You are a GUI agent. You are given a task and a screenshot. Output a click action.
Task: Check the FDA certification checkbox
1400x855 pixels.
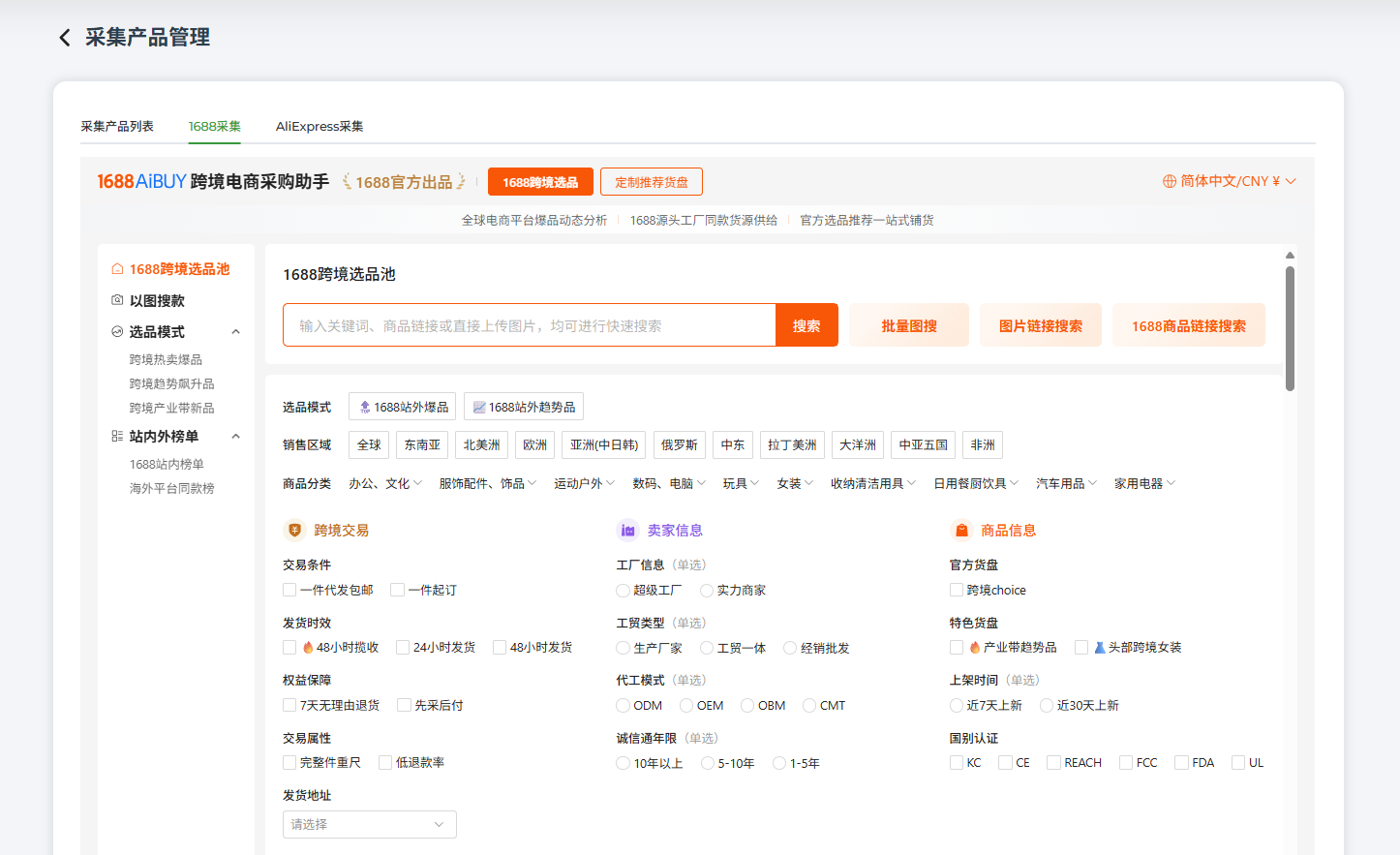(x=1181, y=762)
